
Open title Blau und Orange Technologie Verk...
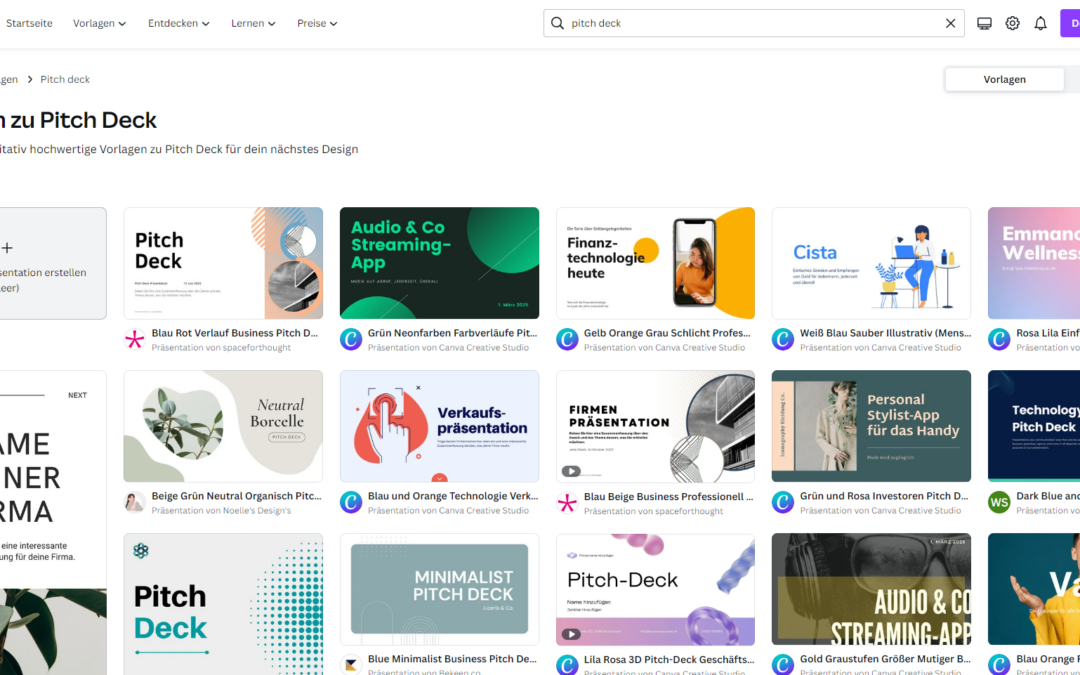point(453,496)
